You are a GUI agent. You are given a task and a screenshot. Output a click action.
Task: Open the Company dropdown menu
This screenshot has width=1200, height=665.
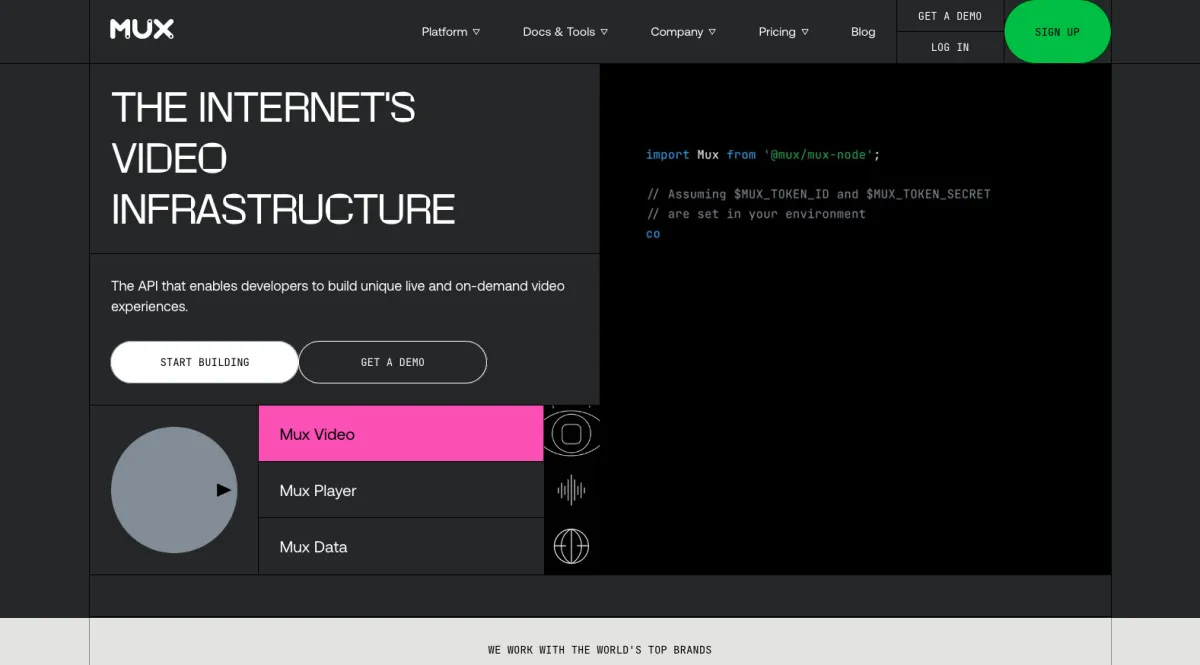(x=683, y=32)
